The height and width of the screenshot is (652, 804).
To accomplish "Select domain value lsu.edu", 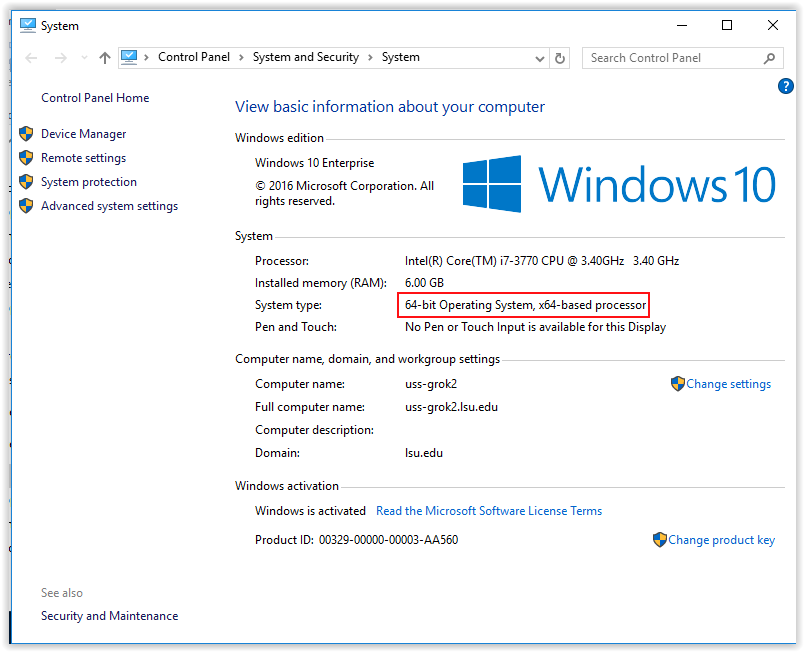I will click(424, 453).
